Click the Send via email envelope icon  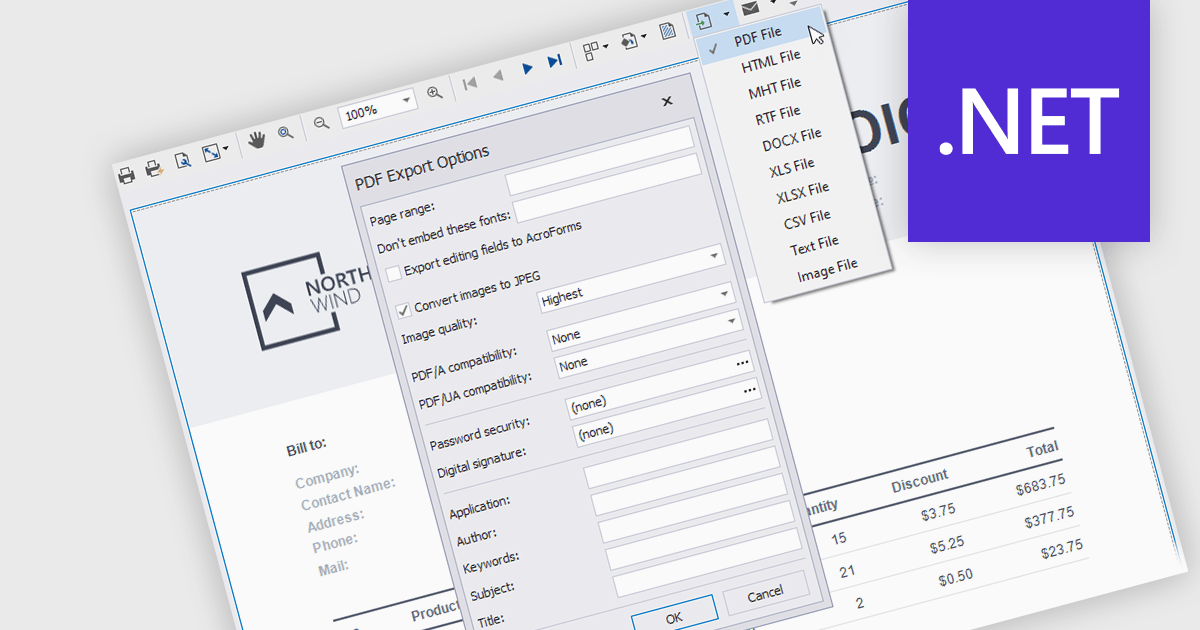click(x=750, y=8)
